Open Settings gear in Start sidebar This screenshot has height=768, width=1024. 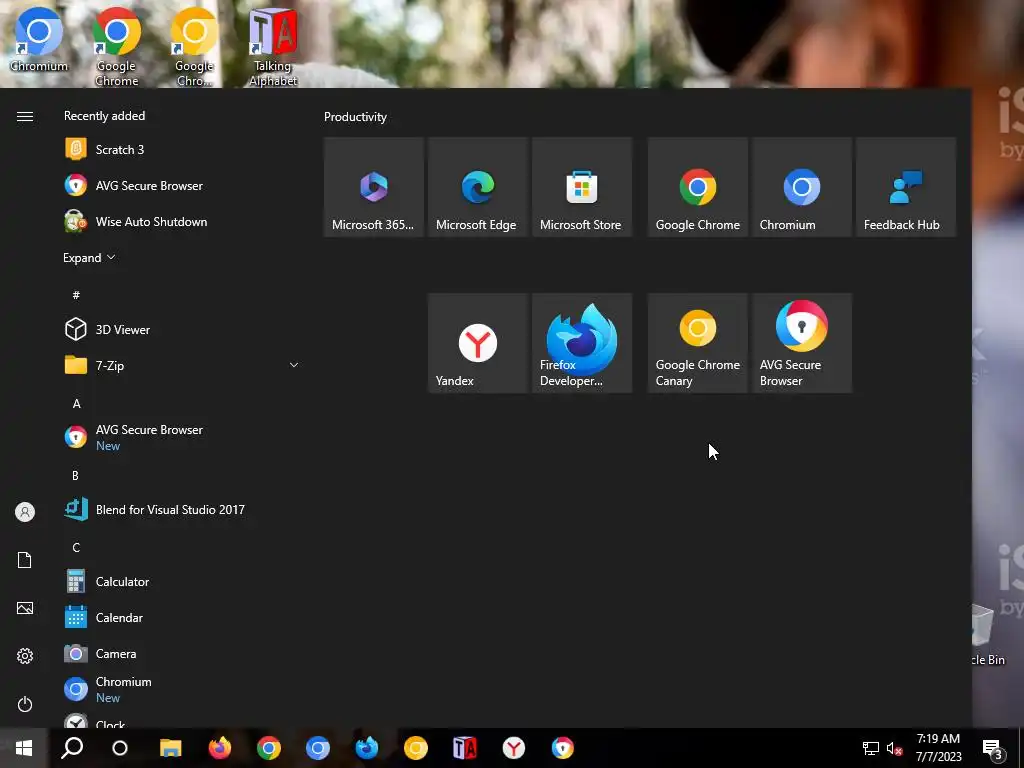click(25, 656)
